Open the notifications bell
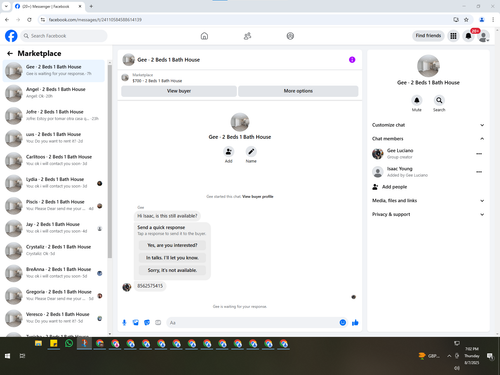 [x=468, y=36]
